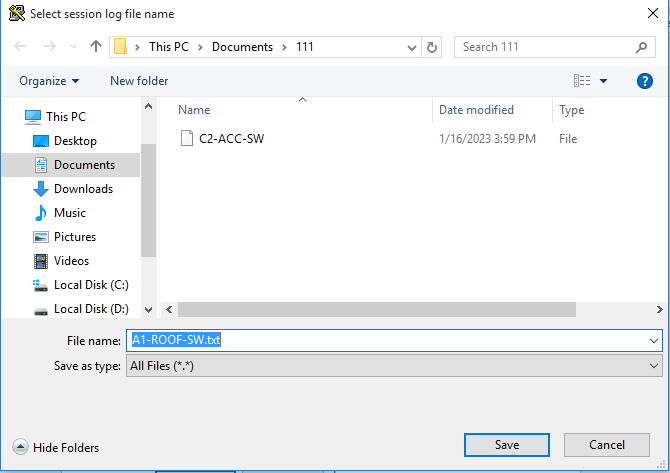The height and width of the screenshot is (473, 670).
Task: Select Local Disk (C:) in sidebar
Action: (x=91, y=285)
